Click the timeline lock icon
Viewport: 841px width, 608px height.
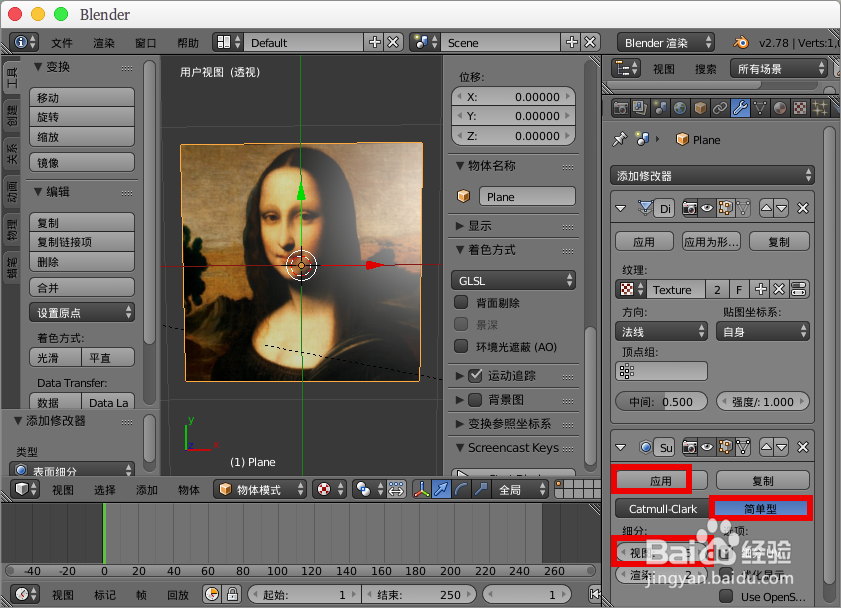point(232,594)
